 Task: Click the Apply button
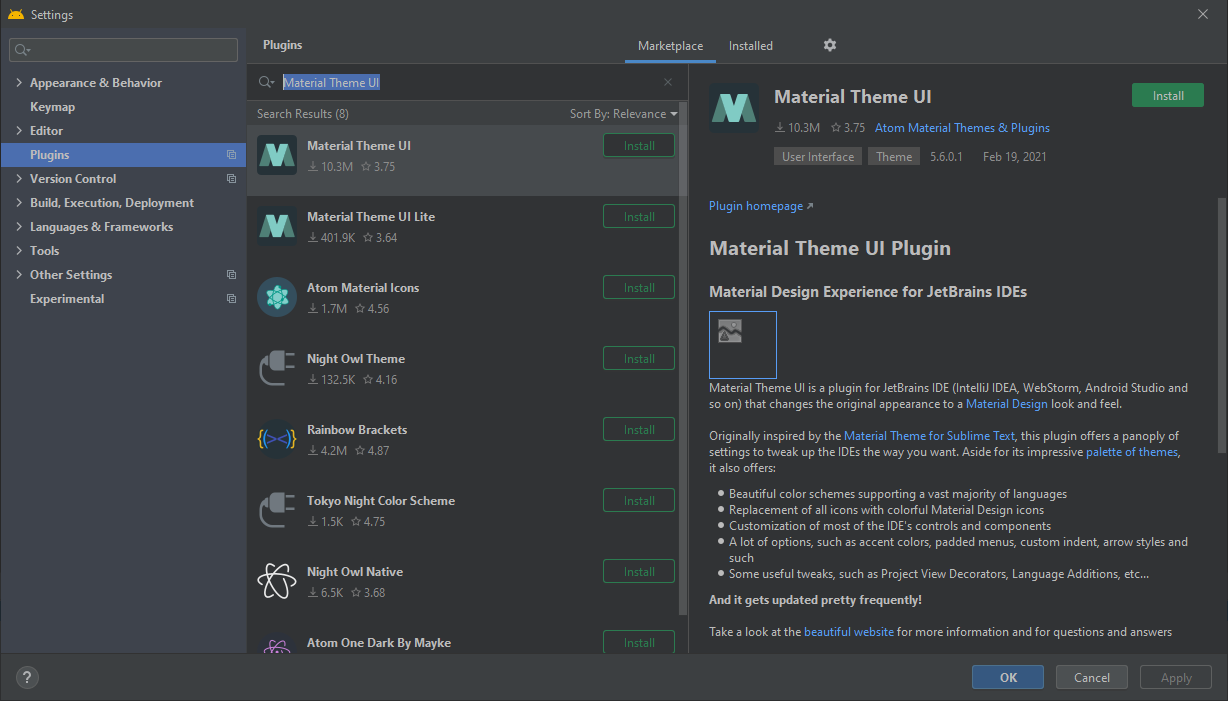(x=1176, y=677)
